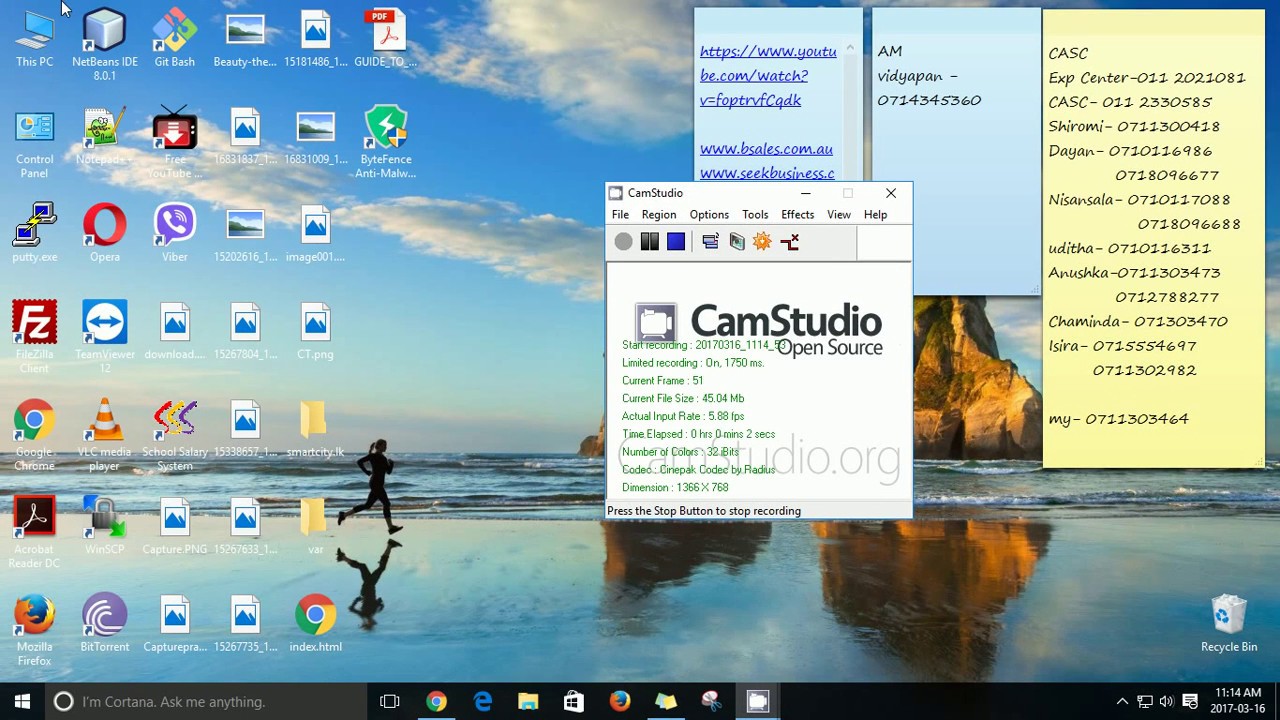
Task: Select FileZilla Client shortcut
Action: [34, 338]
